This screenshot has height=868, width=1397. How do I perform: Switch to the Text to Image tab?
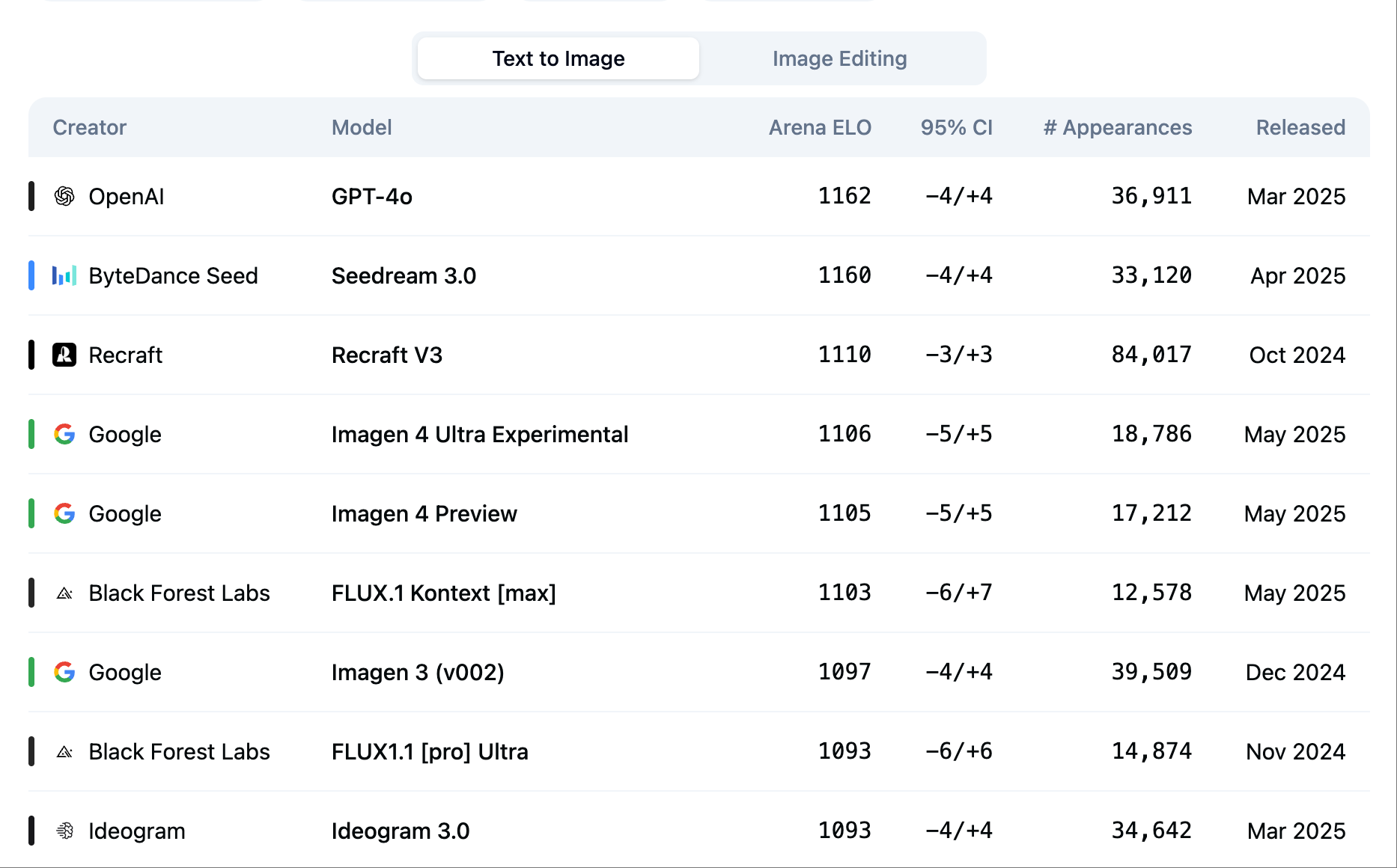[559, 58]
